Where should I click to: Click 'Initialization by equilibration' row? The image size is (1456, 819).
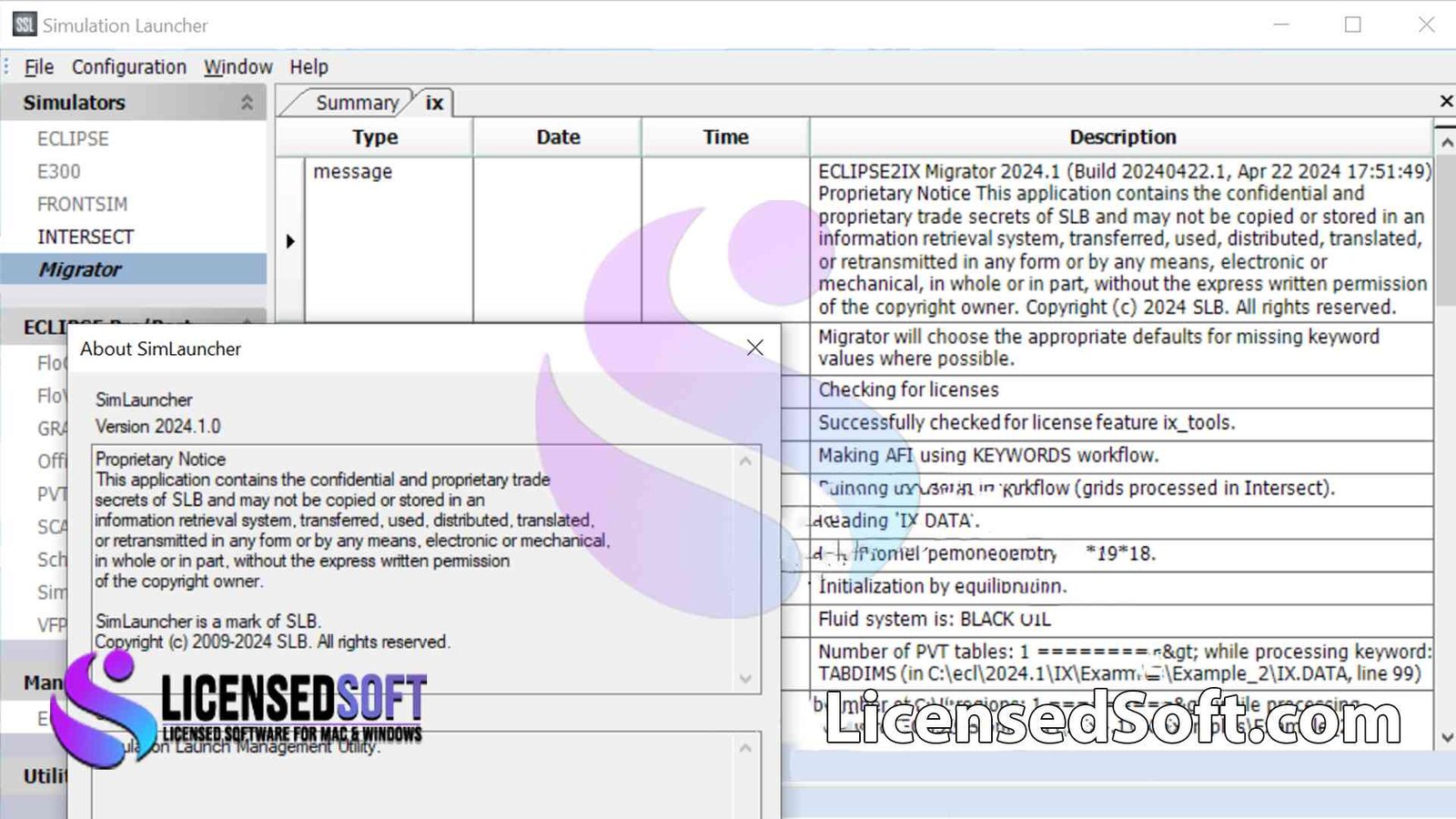point(1121,587)
